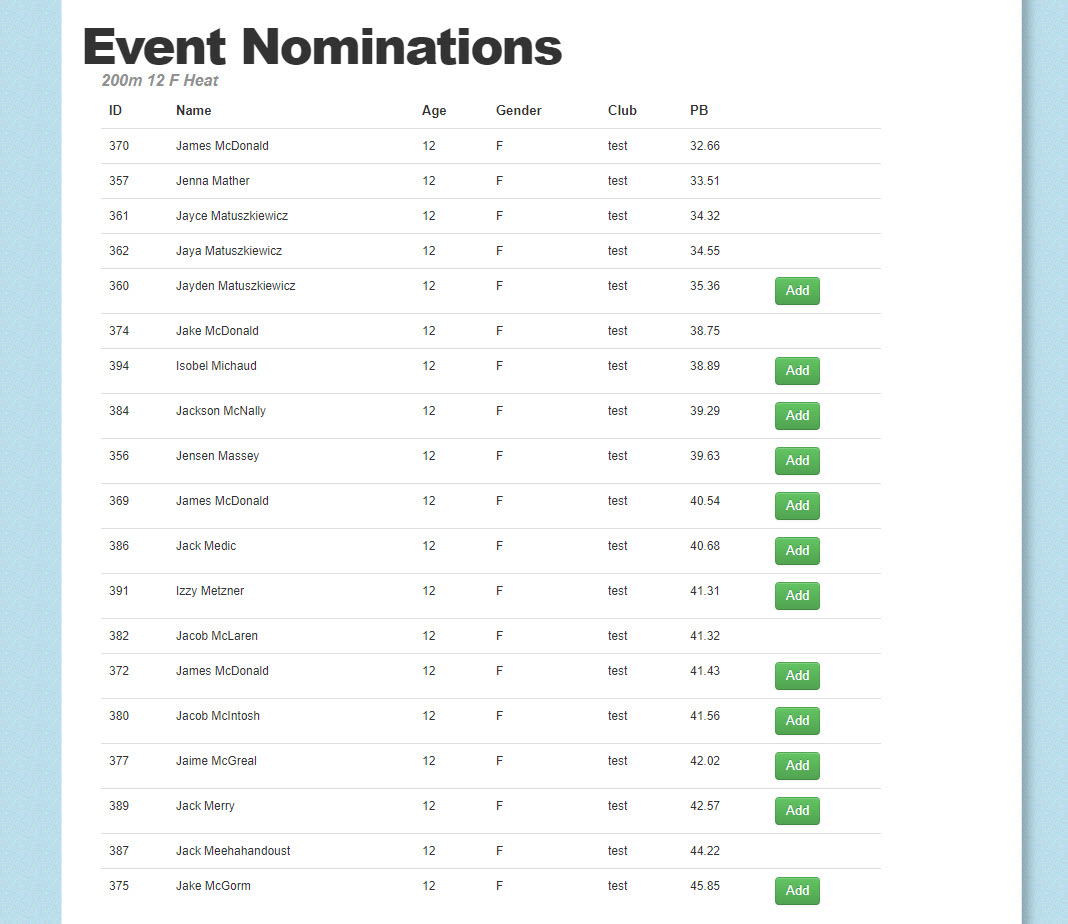Add James McDonald with PB 41.43

797,676
